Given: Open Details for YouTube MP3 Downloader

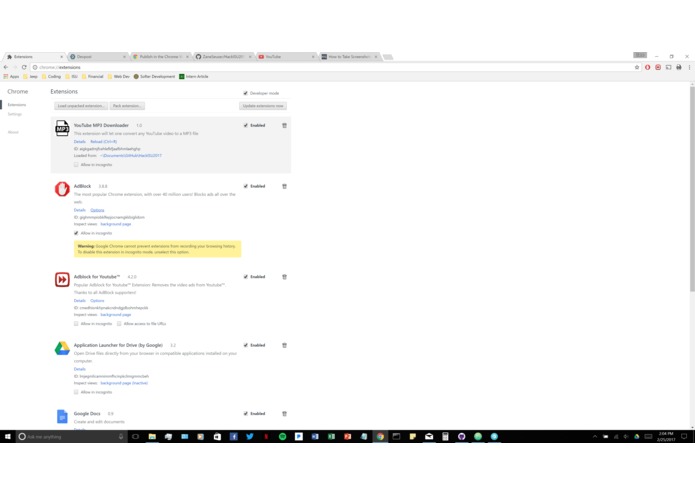Looking at the screenshot, I should tap(80, 142).
